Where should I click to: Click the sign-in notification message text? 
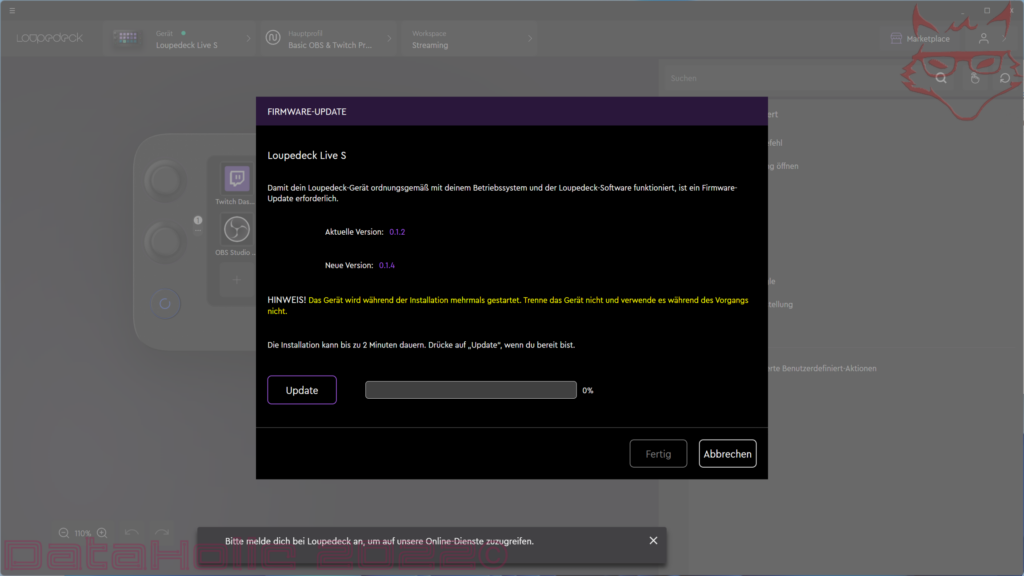(379, 541)
